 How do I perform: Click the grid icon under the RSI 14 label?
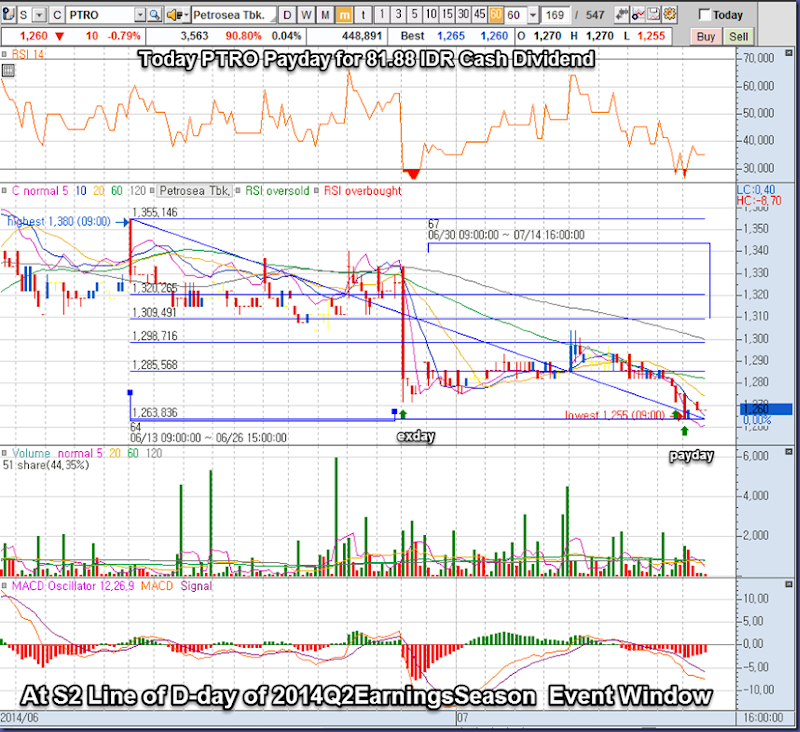click(x=8, y=70)
